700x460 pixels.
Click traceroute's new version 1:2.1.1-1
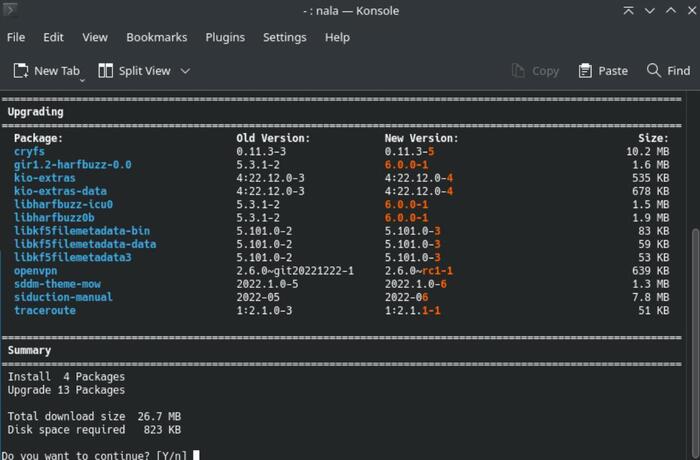412,310
